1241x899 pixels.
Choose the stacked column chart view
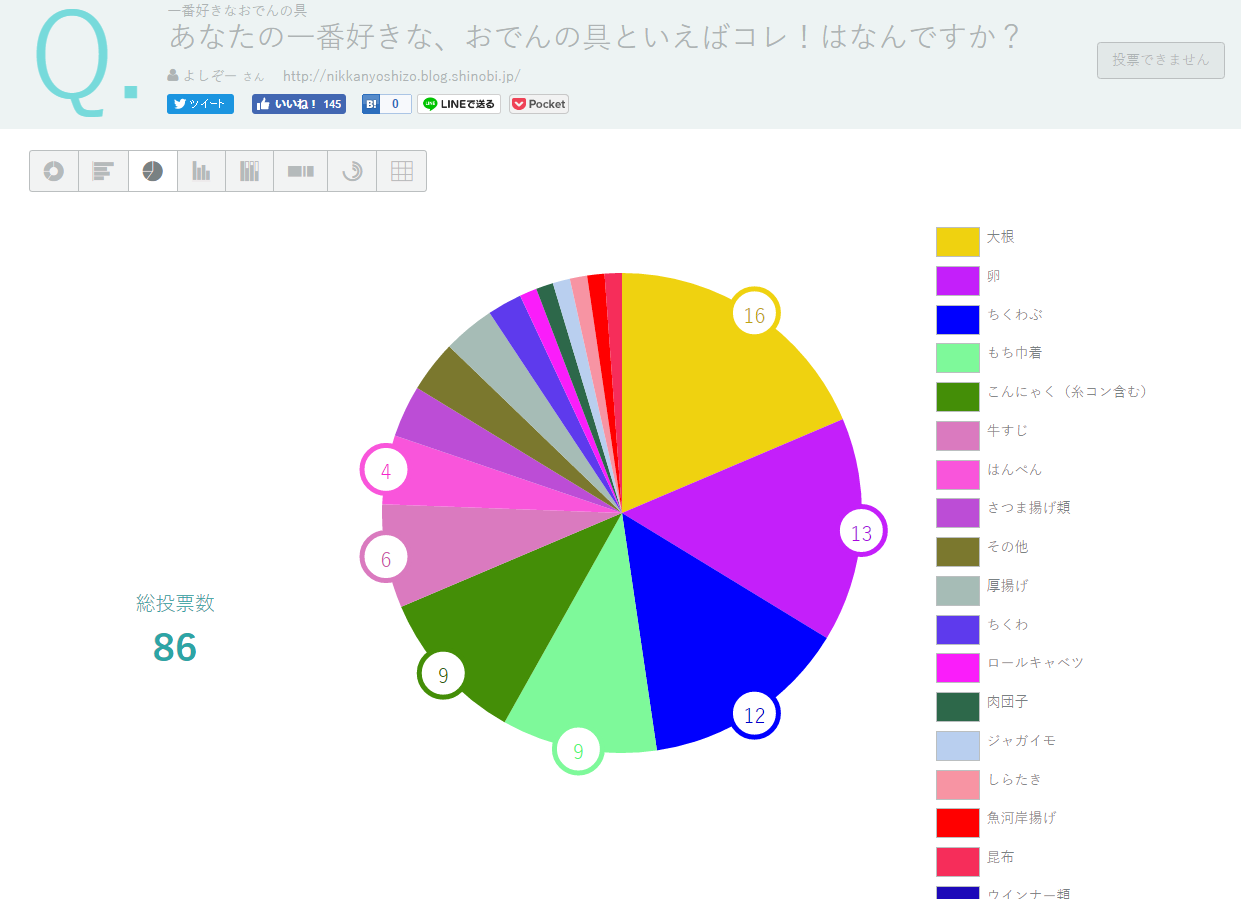[x=249, y=171]
